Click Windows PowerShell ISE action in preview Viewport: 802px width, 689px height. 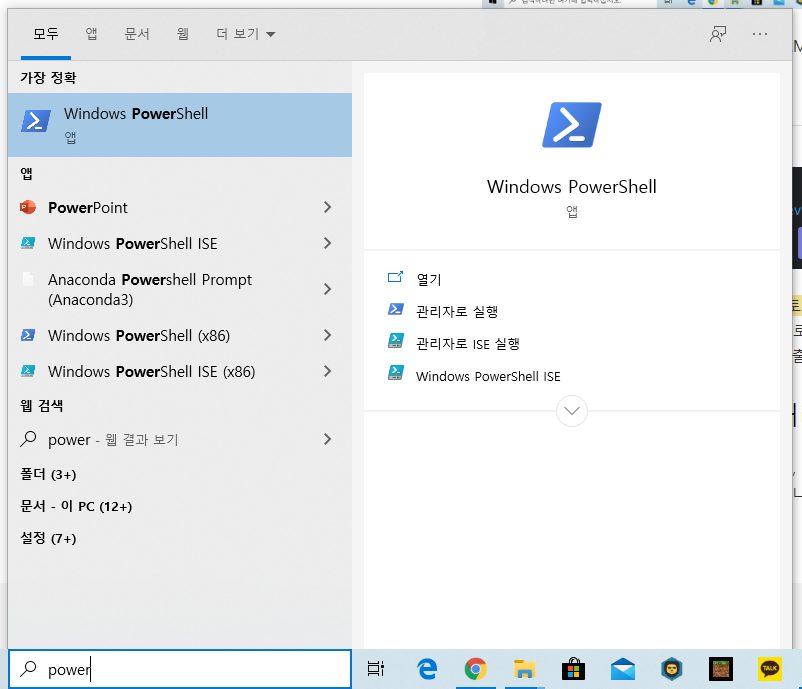click(488, 376)
